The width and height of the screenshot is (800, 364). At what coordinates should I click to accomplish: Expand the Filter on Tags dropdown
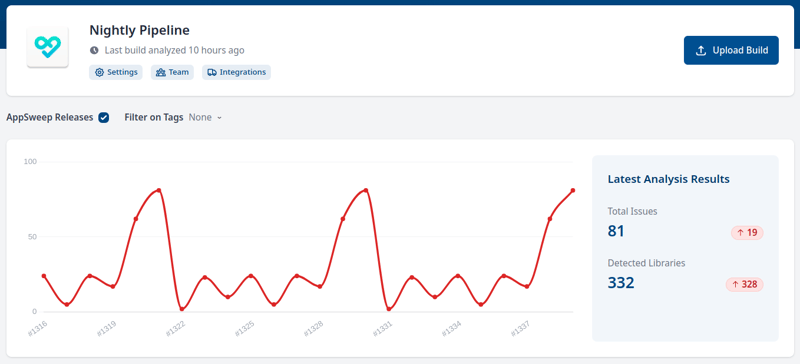pos(205,117)
